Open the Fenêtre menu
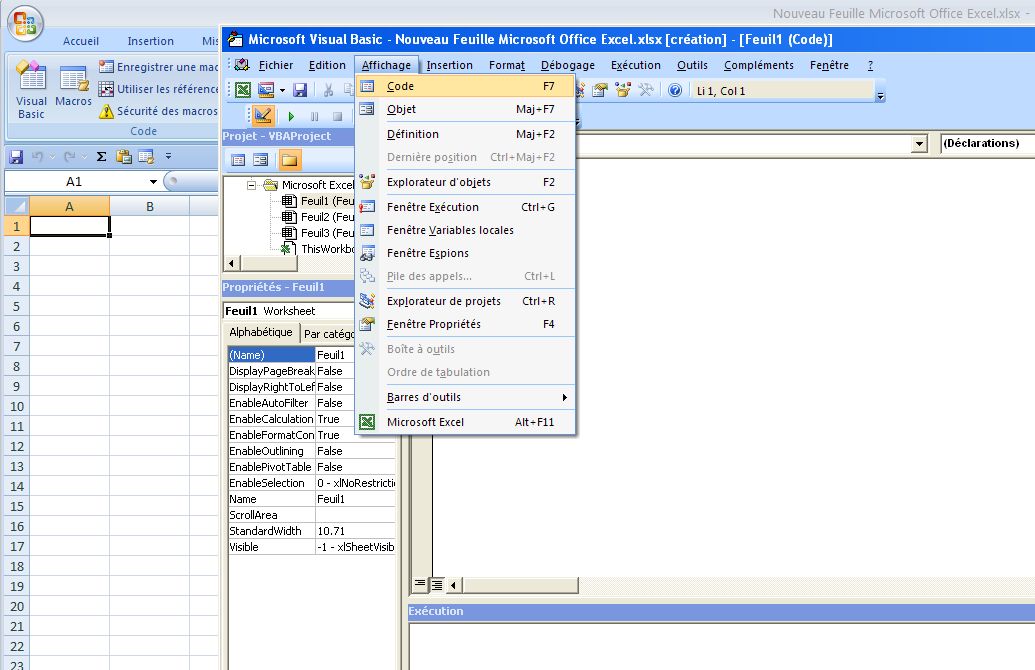The image size is (1035, 670). coord(829,65)
